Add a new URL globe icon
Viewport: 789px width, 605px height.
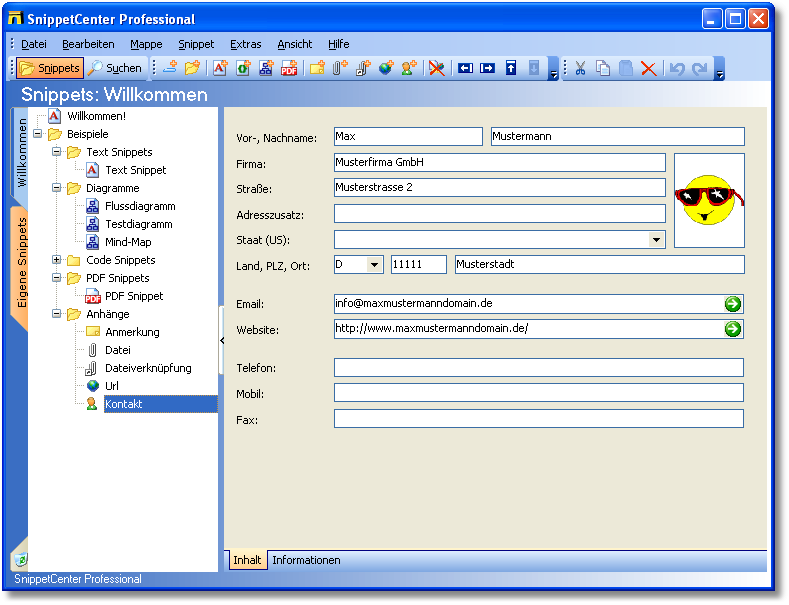click(386, 67)
